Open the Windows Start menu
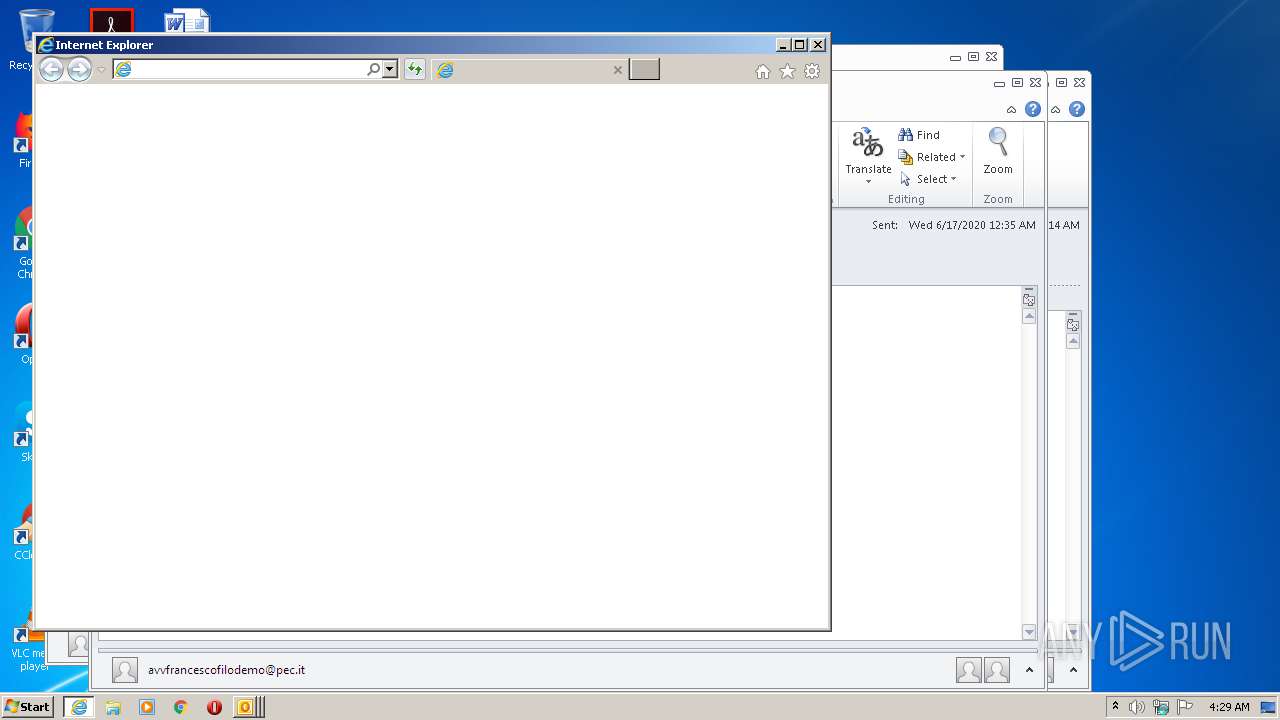Screen dimensions: 1280x720 coord(27,707)
